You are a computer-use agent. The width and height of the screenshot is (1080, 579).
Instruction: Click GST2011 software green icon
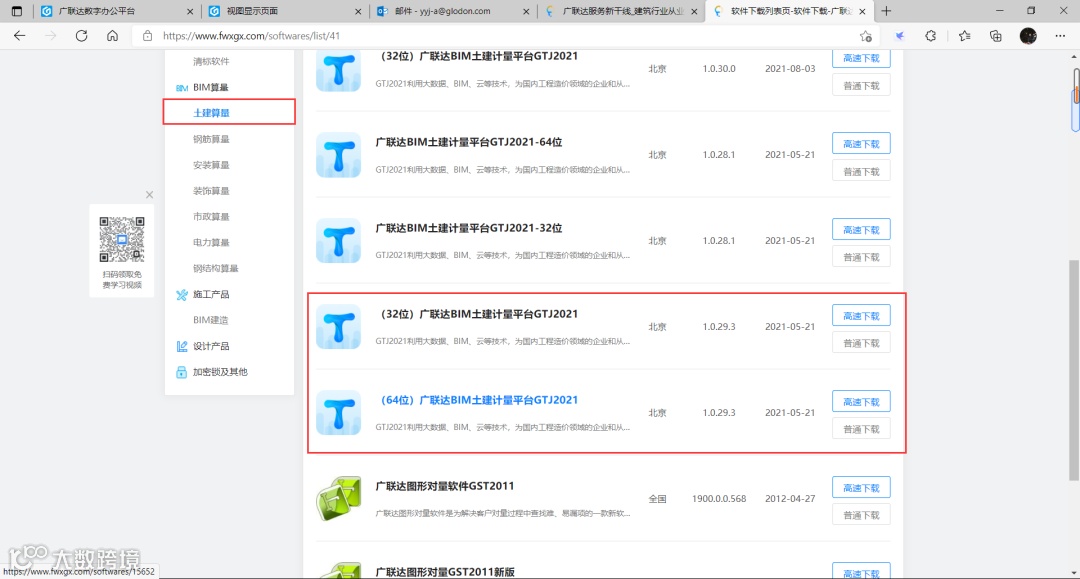tap(338, 498)
